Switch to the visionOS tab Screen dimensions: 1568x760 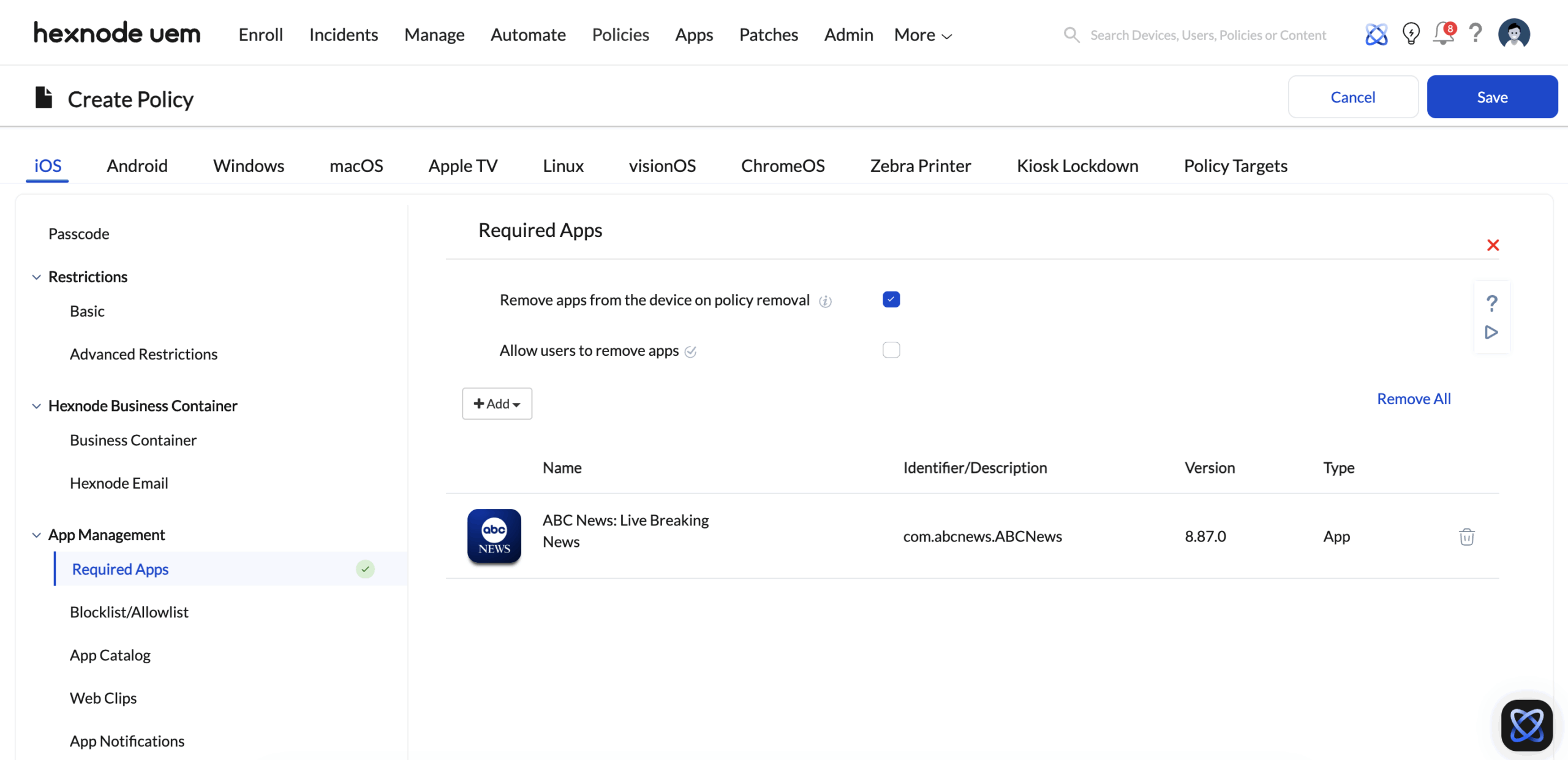(662, 166)
